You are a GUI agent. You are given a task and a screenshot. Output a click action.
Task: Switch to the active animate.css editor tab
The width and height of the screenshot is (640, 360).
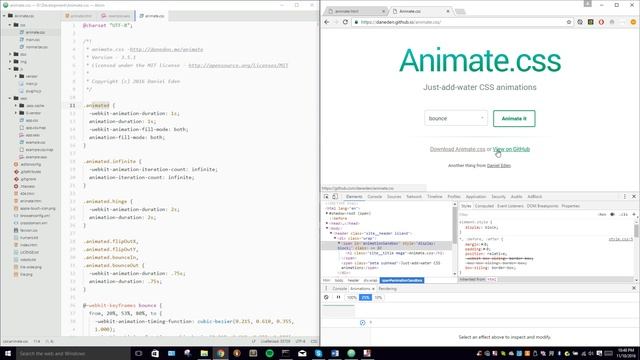[x=152, y=16]
